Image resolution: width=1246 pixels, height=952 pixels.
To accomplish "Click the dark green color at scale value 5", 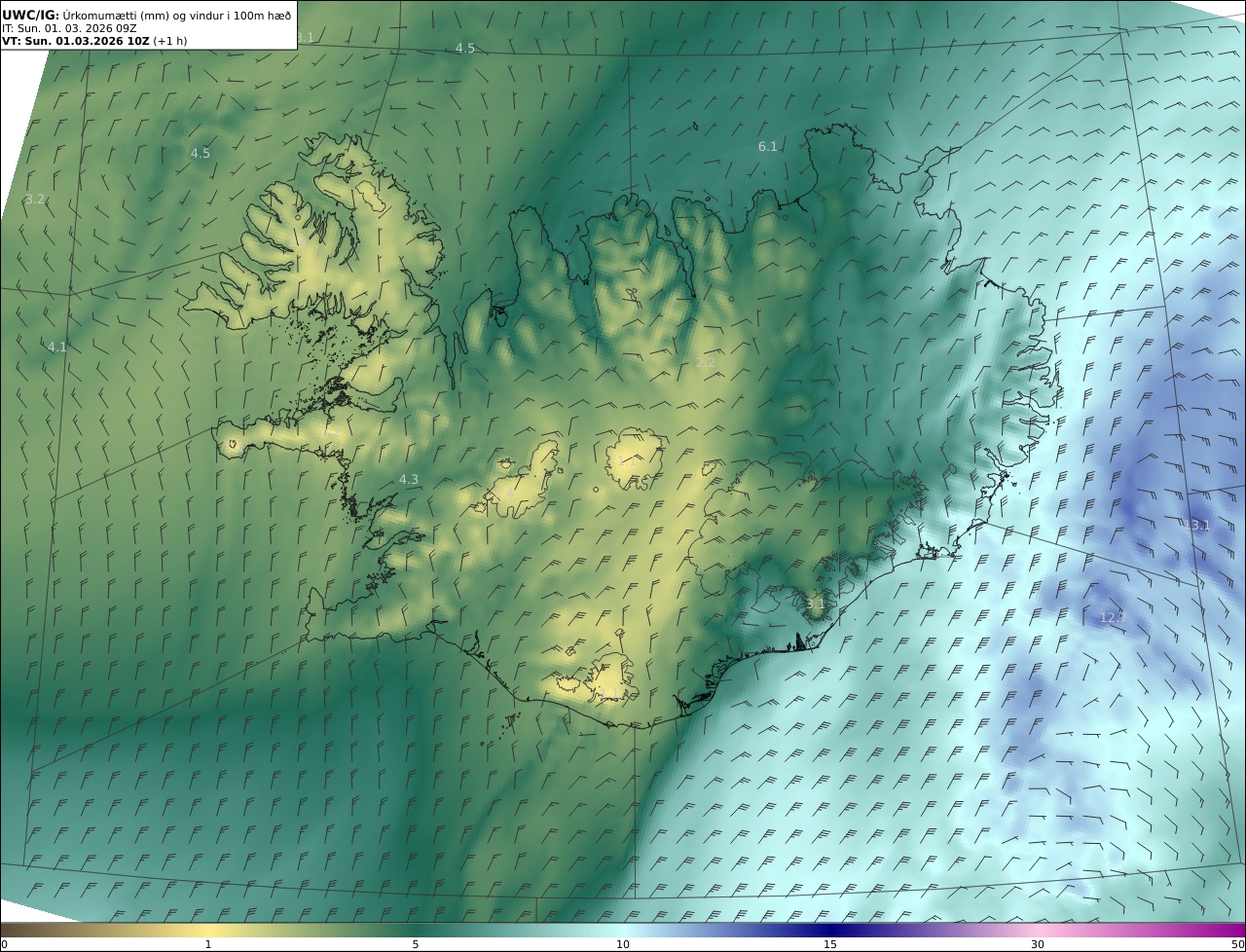I will pos(416,930).
